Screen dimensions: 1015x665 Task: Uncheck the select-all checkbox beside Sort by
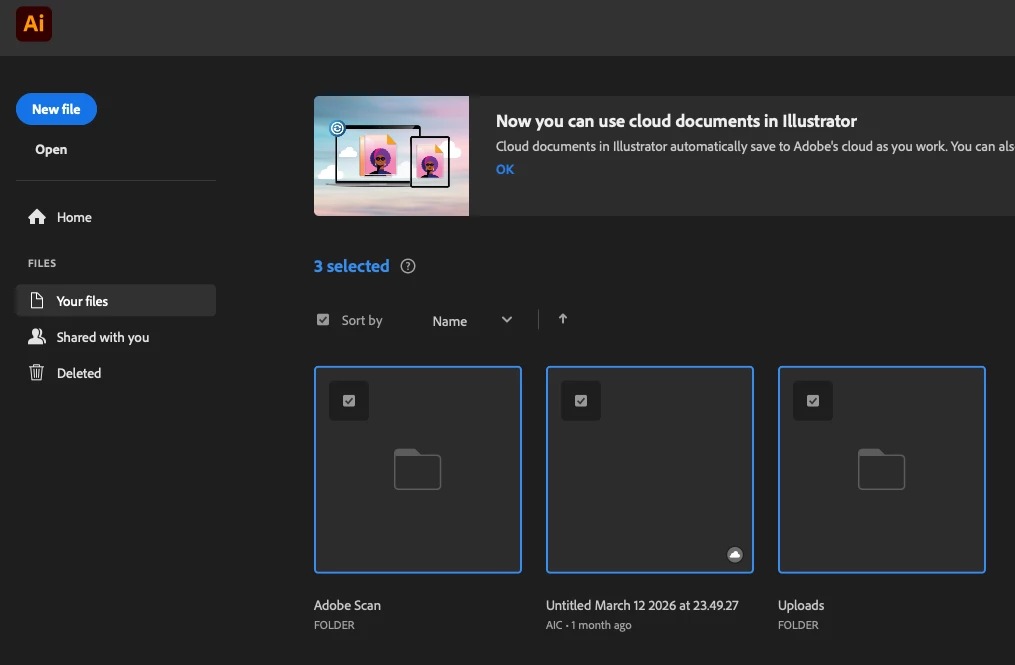[x=323, y=320]
